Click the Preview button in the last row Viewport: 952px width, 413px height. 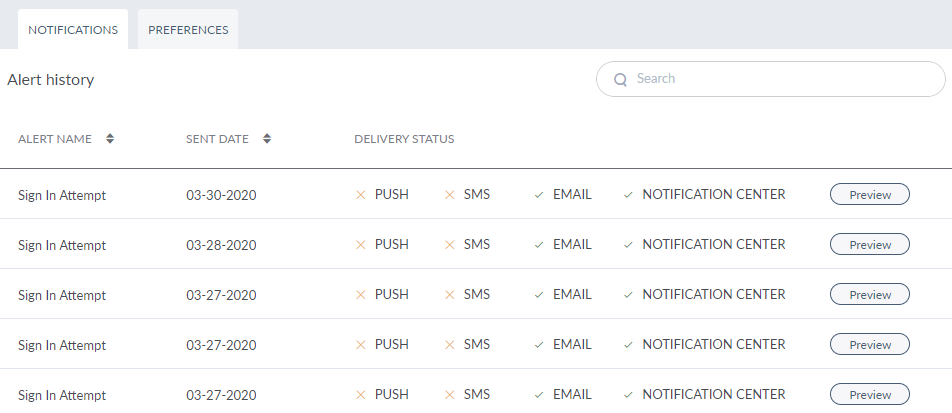click(x=869, y=394)
